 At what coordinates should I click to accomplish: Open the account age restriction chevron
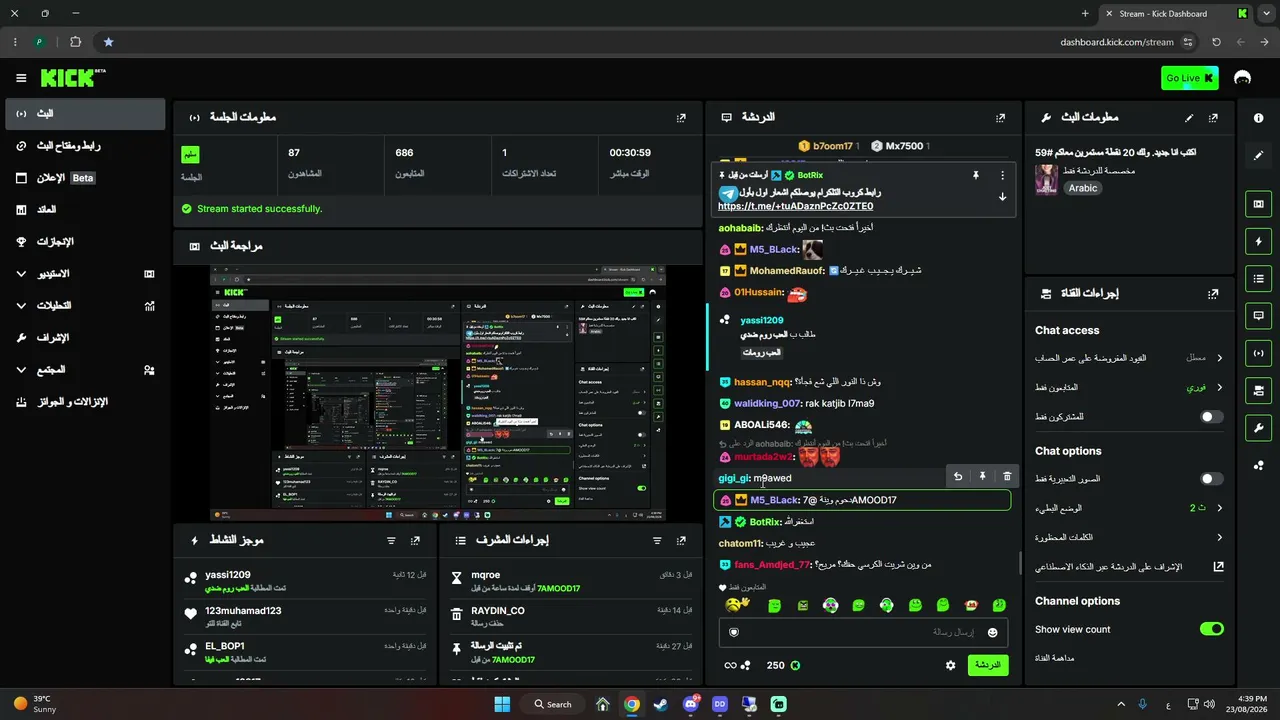click(x=1219, y=357)
